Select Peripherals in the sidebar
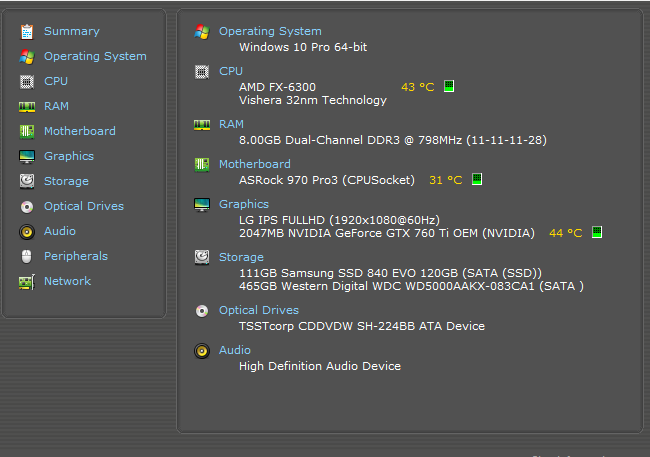The height and width of the screenshot is (457, 650). (76, 256)
